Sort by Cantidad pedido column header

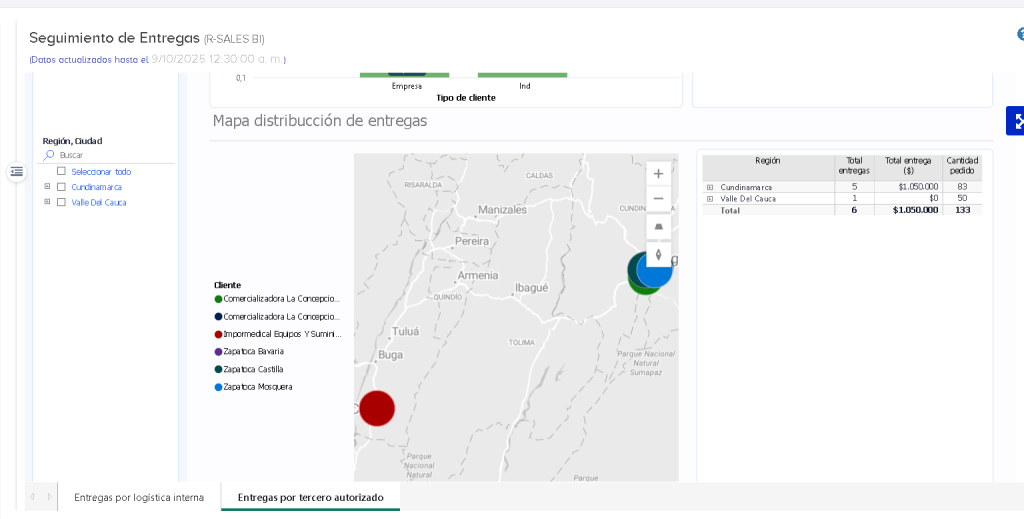962,166
